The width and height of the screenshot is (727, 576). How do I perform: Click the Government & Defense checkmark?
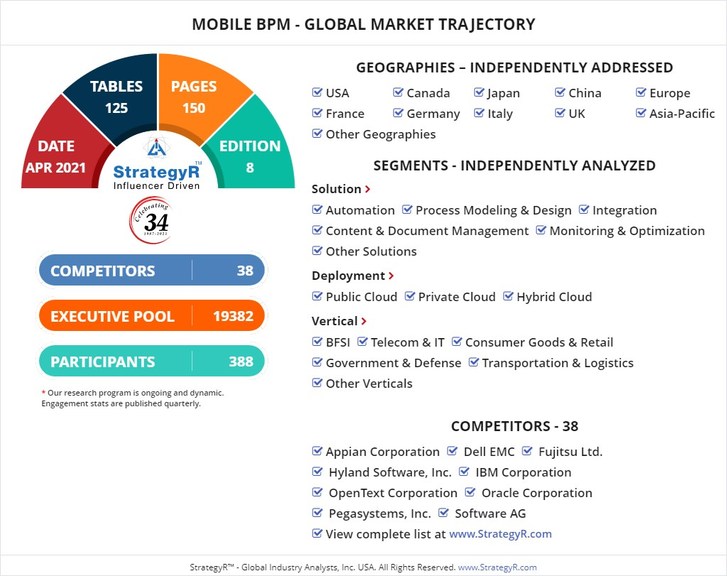pyautogui.click(x=317, y=362)
